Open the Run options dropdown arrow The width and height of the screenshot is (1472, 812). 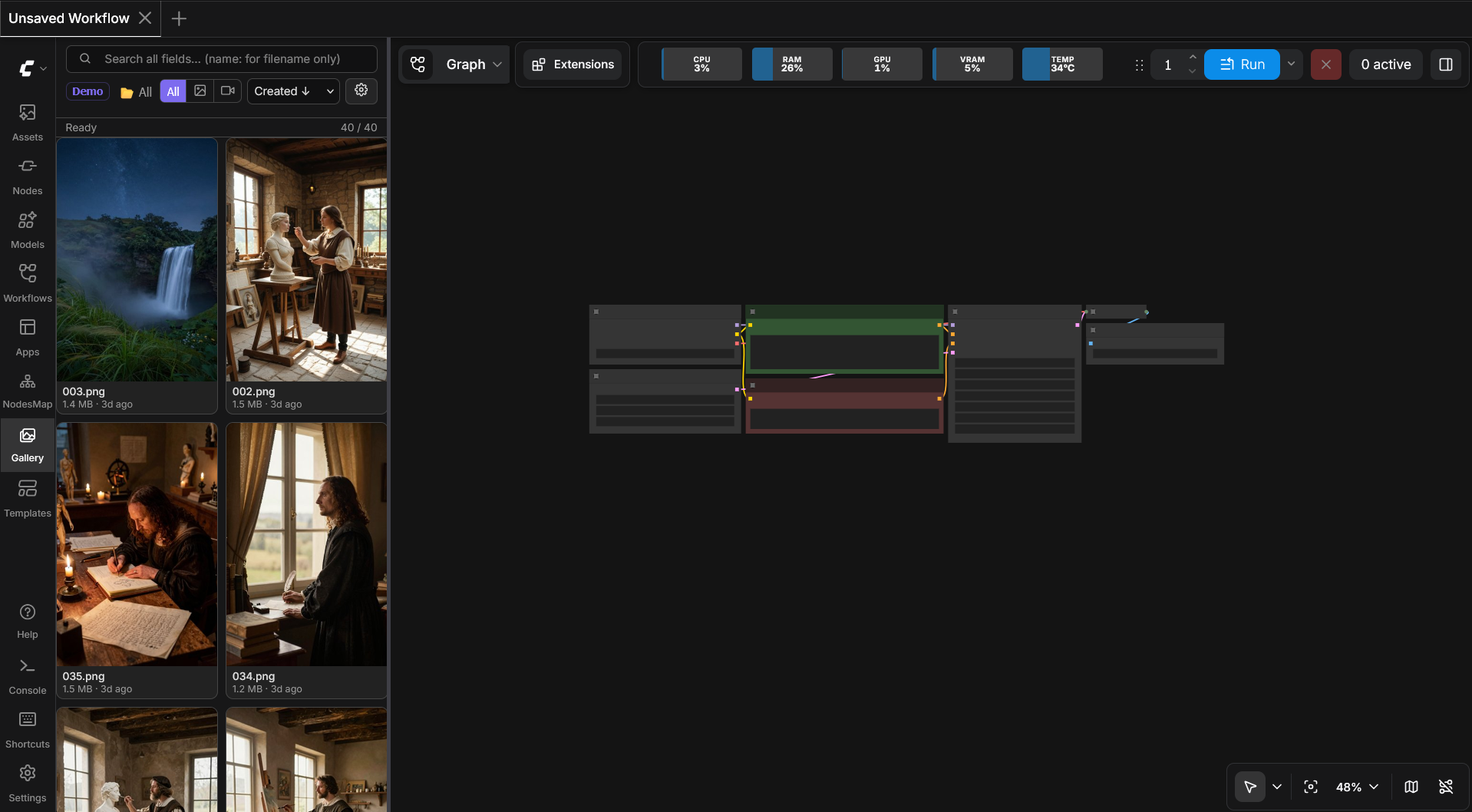(x=1292, y=64)
